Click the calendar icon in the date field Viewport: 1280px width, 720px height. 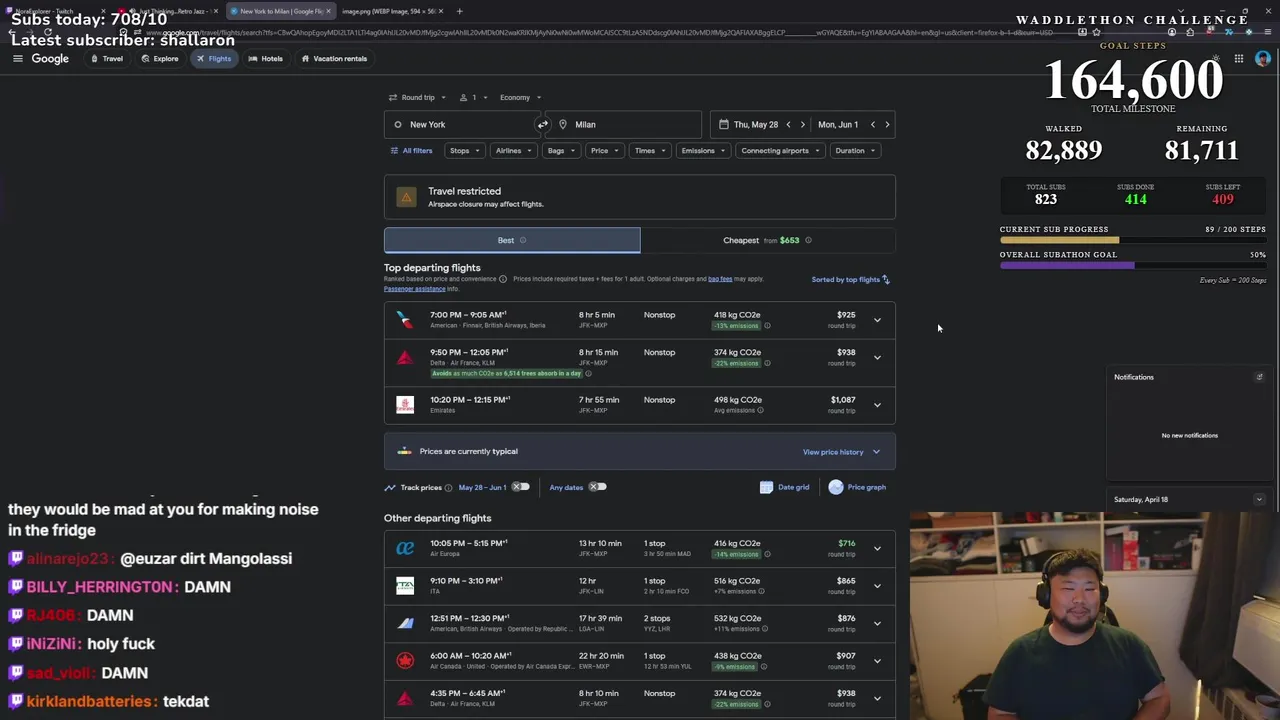[723, 125]
